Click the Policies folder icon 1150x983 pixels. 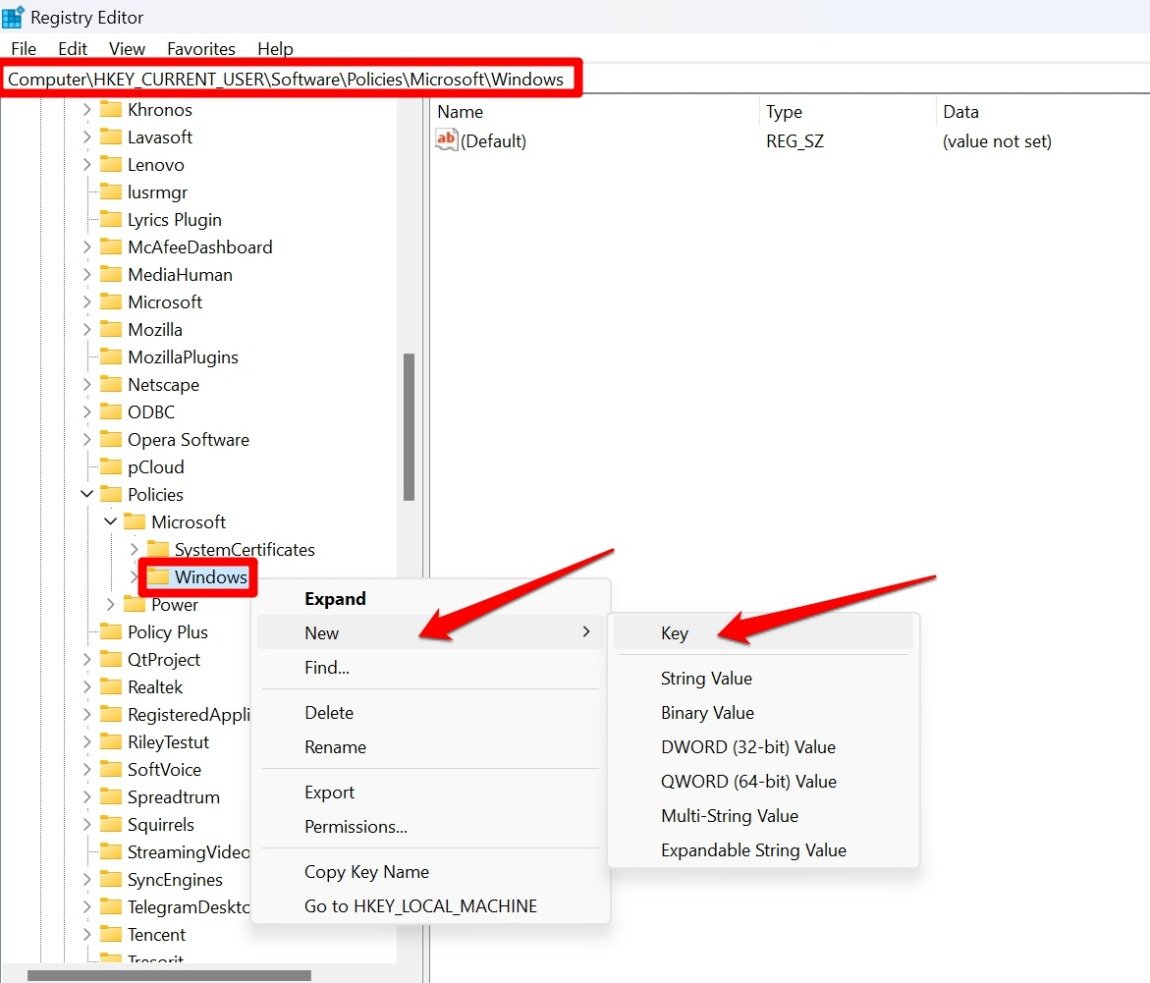point(111,494)
